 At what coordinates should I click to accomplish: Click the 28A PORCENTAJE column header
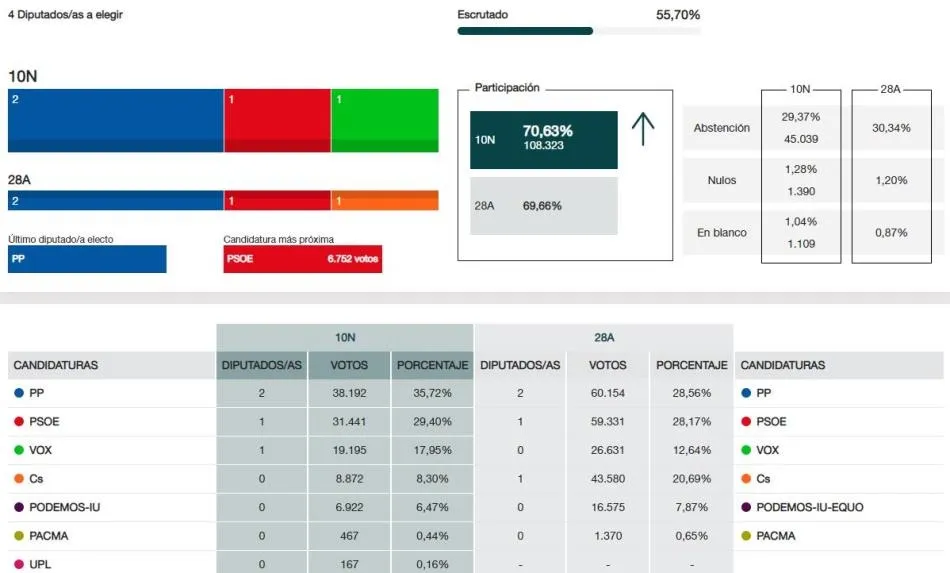click(x=691, y=365)
